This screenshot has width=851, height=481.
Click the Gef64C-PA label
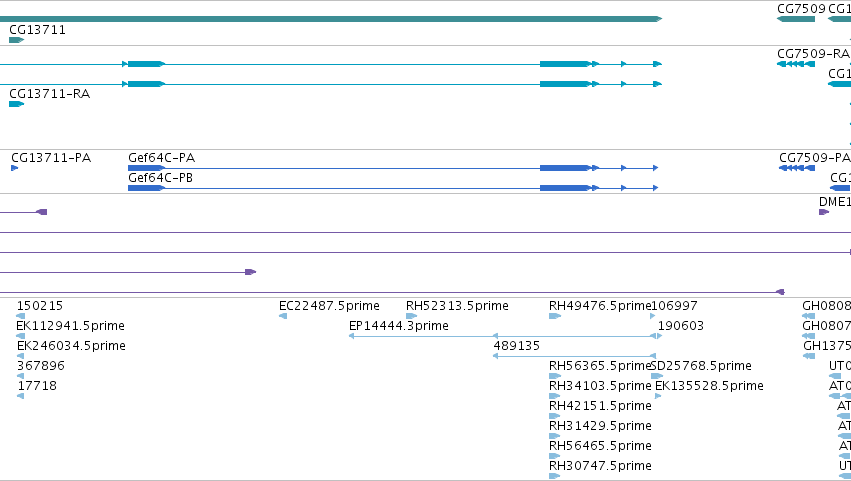[161, 158]
